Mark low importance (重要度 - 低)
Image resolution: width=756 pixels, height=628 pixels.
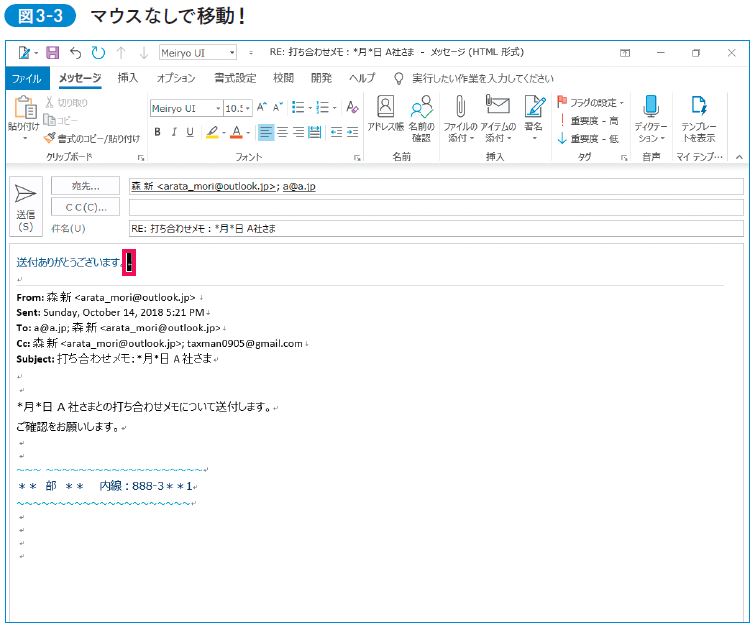point(588,139)
